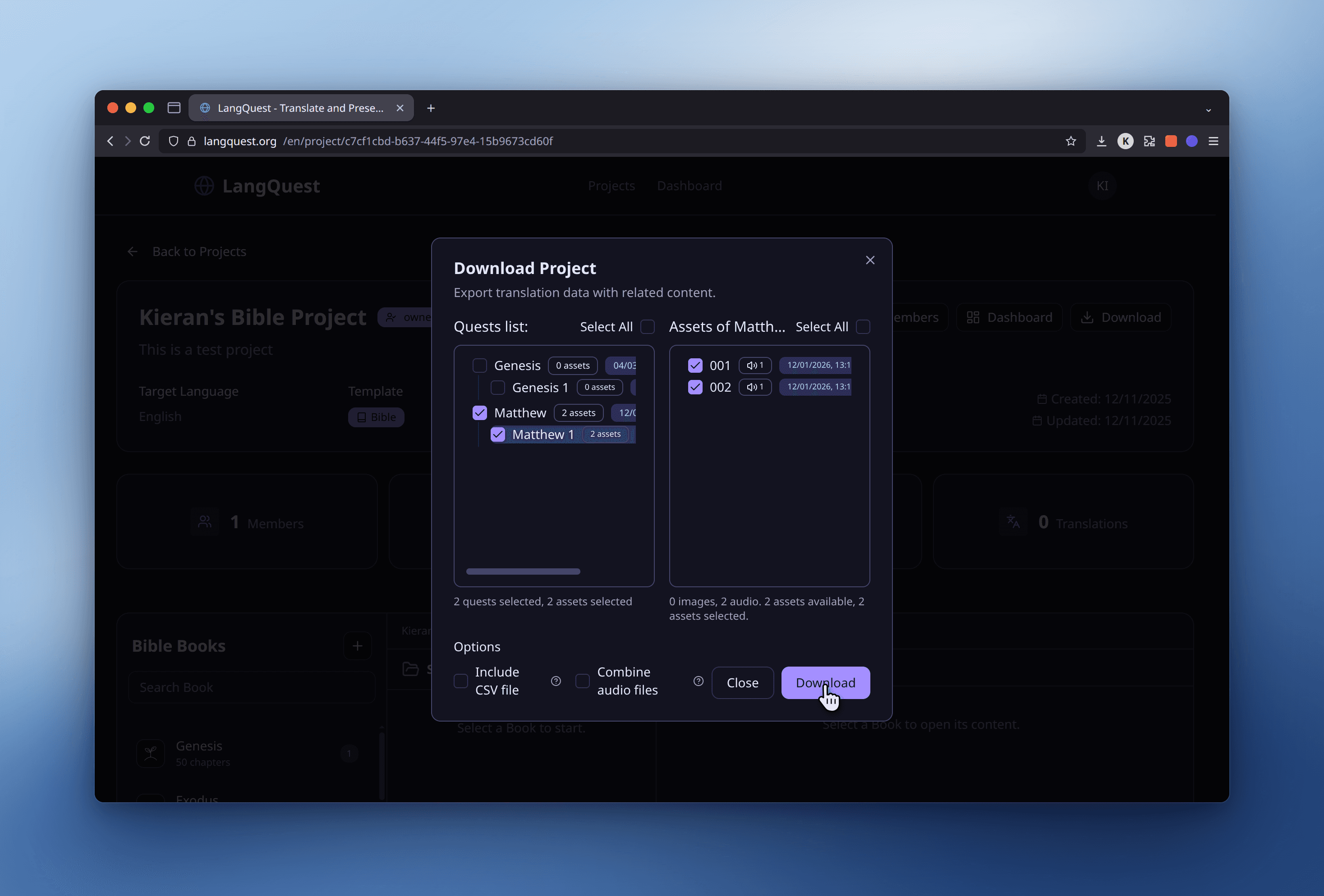Select the Matthew quest label
The height and width of the screenshot is (896, 1324).
pos(520,413)
